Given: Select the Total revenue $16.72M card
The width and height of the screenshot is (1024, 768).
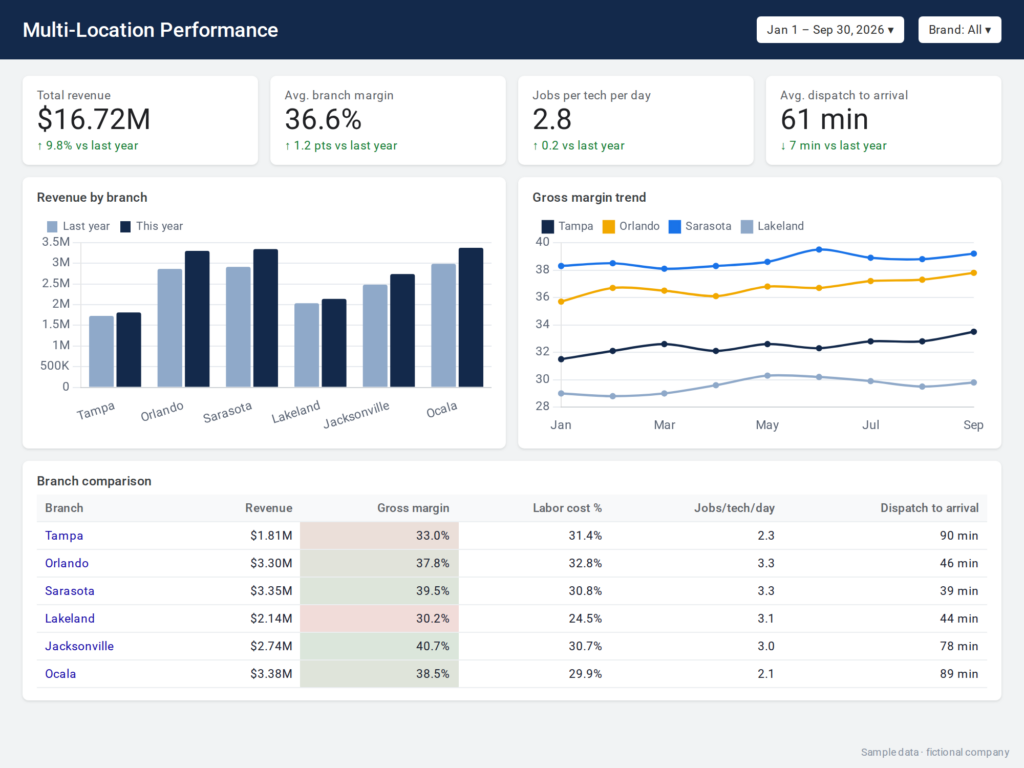Looking at the screenshot, I should [x=140, y=120].
